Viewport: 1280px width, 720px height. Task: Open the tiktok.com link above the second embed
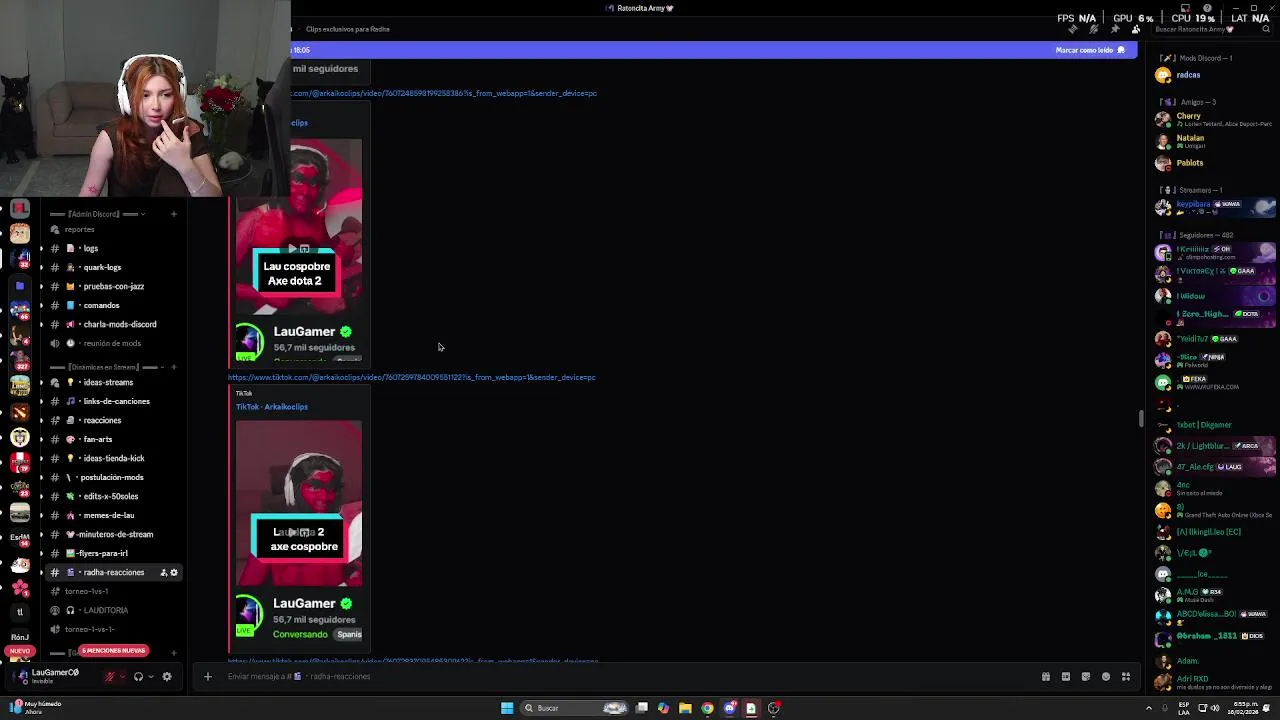point(411,377)
